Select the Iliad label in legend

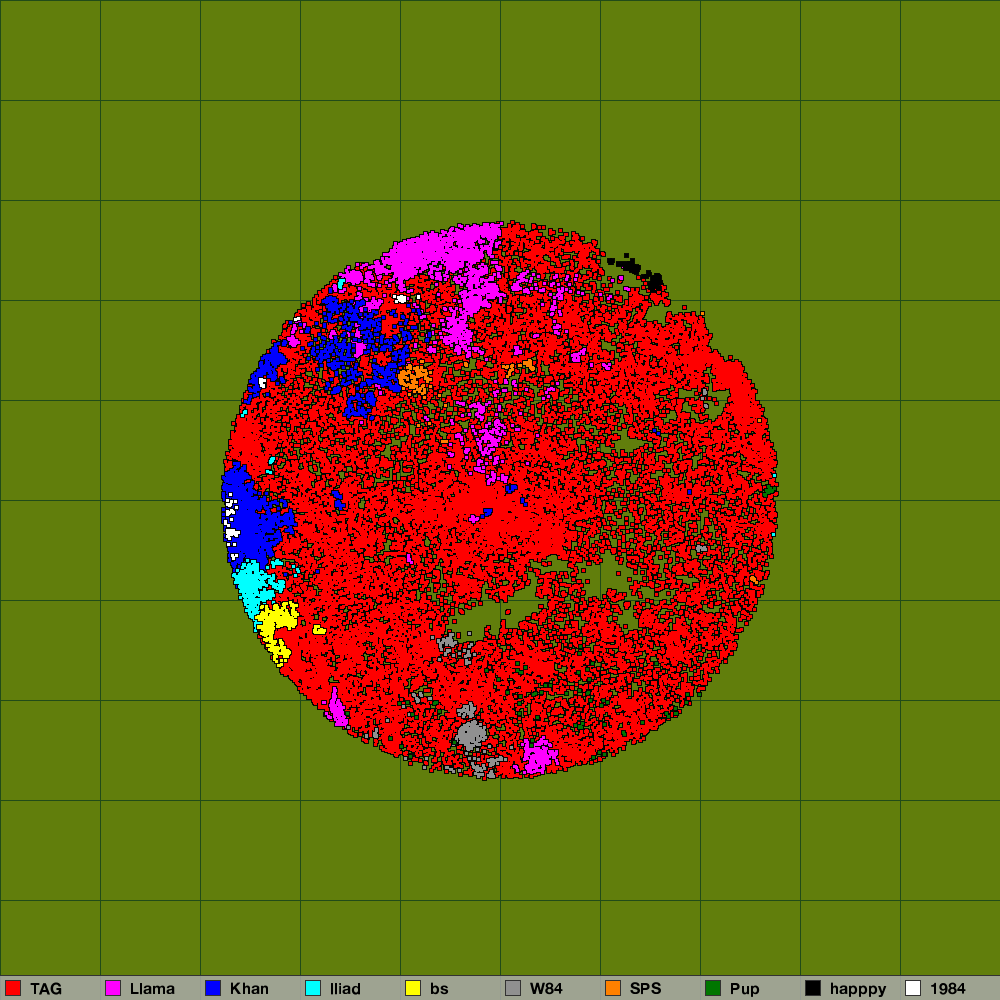345,989
